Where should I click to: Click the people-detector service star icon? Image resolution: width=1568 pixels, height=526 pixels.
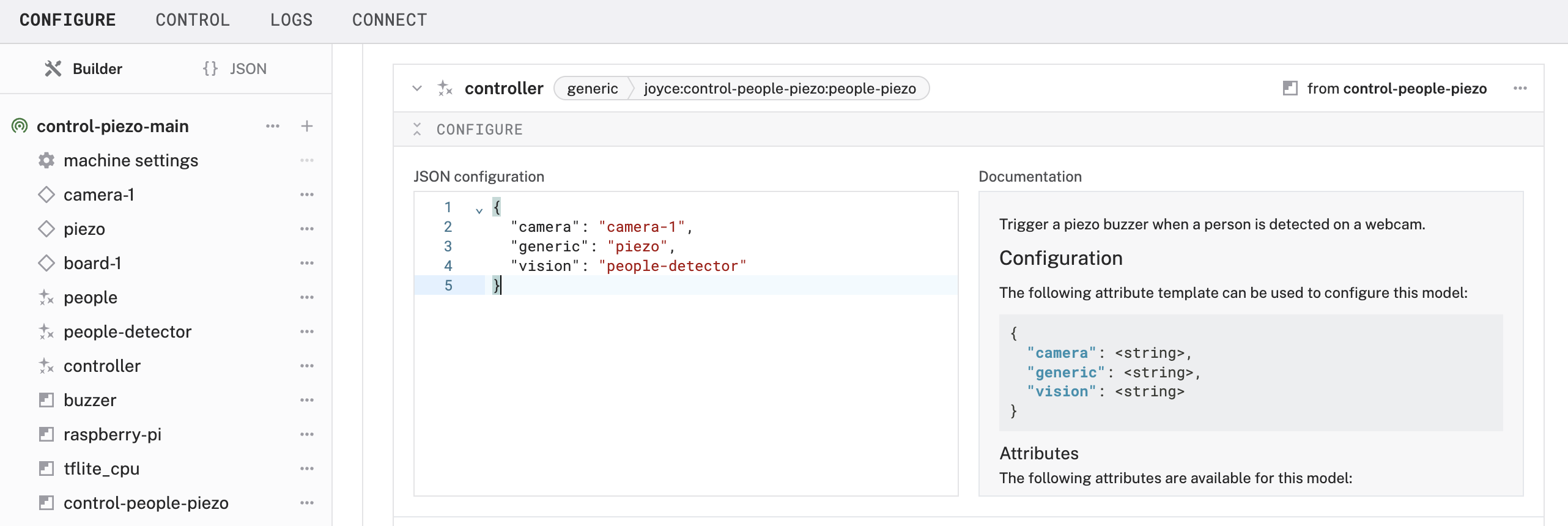46,332
